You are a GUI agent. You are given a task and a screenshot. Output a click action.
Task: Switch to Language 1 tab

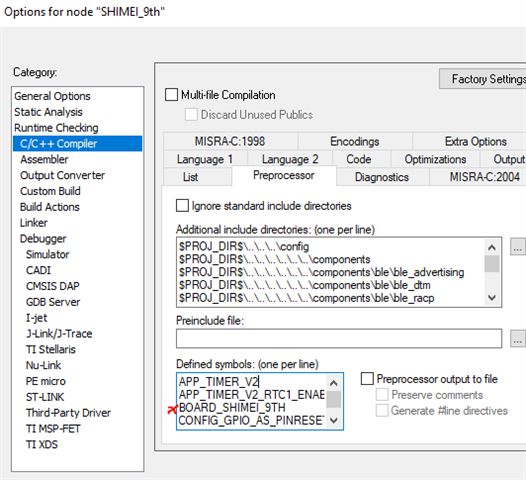coord(205,159)
